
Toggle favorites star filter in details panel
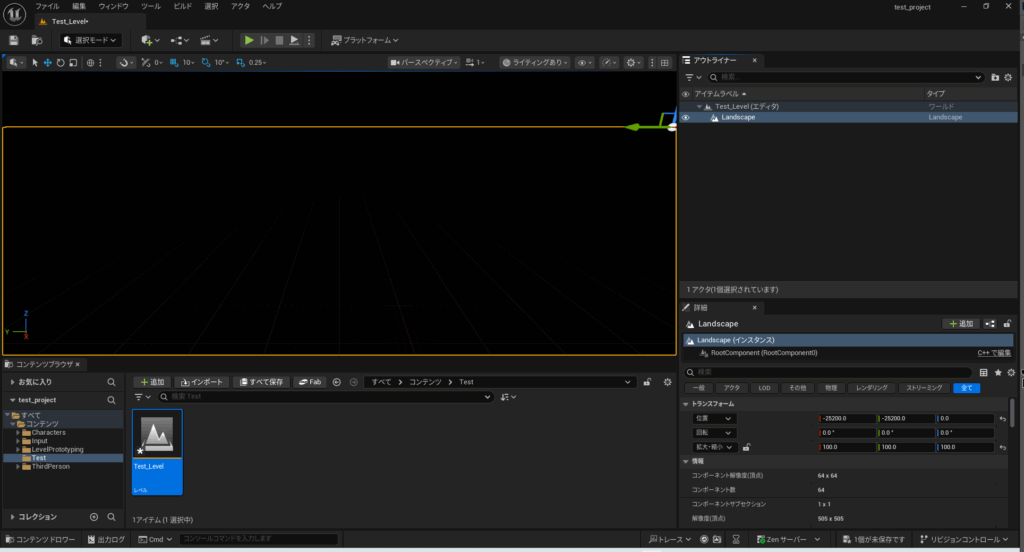pyautogui.click(x=998, y=372)
